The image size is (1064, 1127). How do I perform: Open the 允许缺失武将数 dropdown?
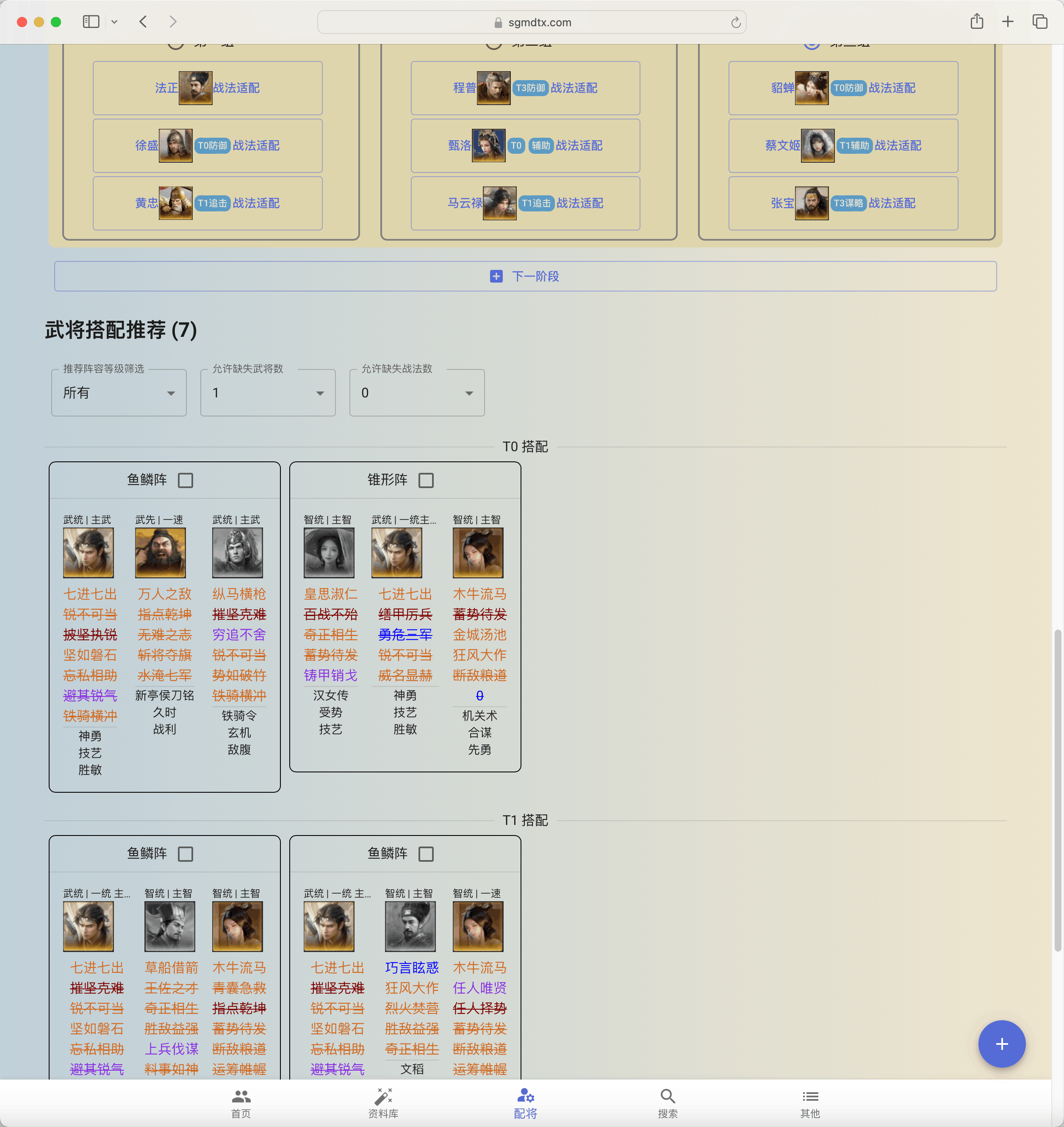click(x=268, y=392)
